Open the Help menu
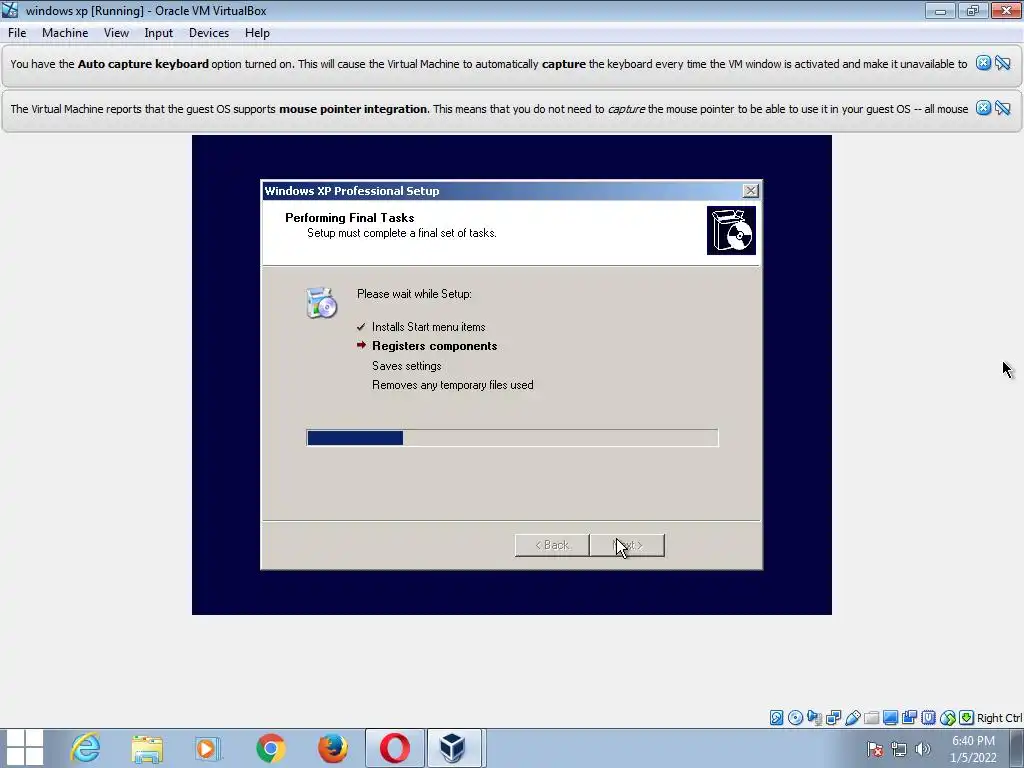 click(257, 33)
